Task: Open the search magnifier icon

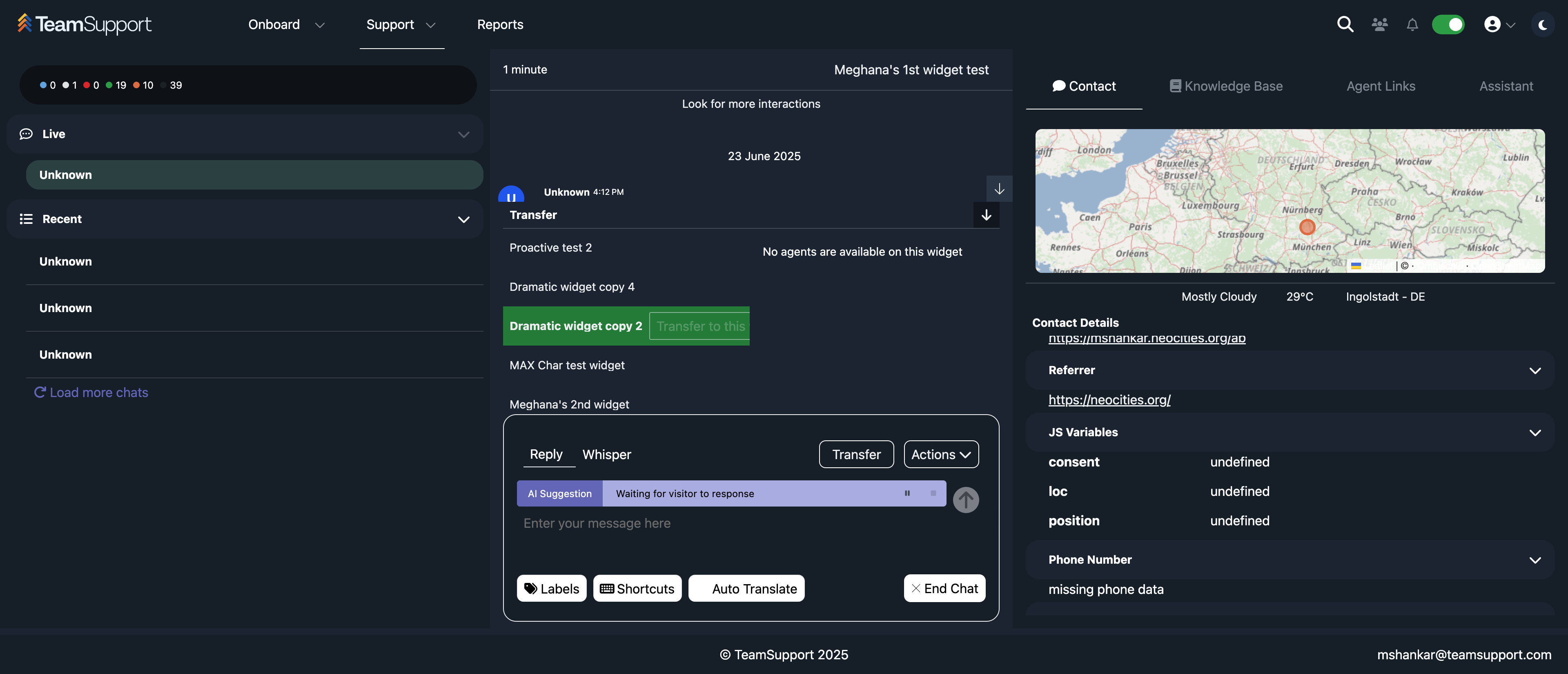Action: pyautogui.click(x=1345, y=25)
